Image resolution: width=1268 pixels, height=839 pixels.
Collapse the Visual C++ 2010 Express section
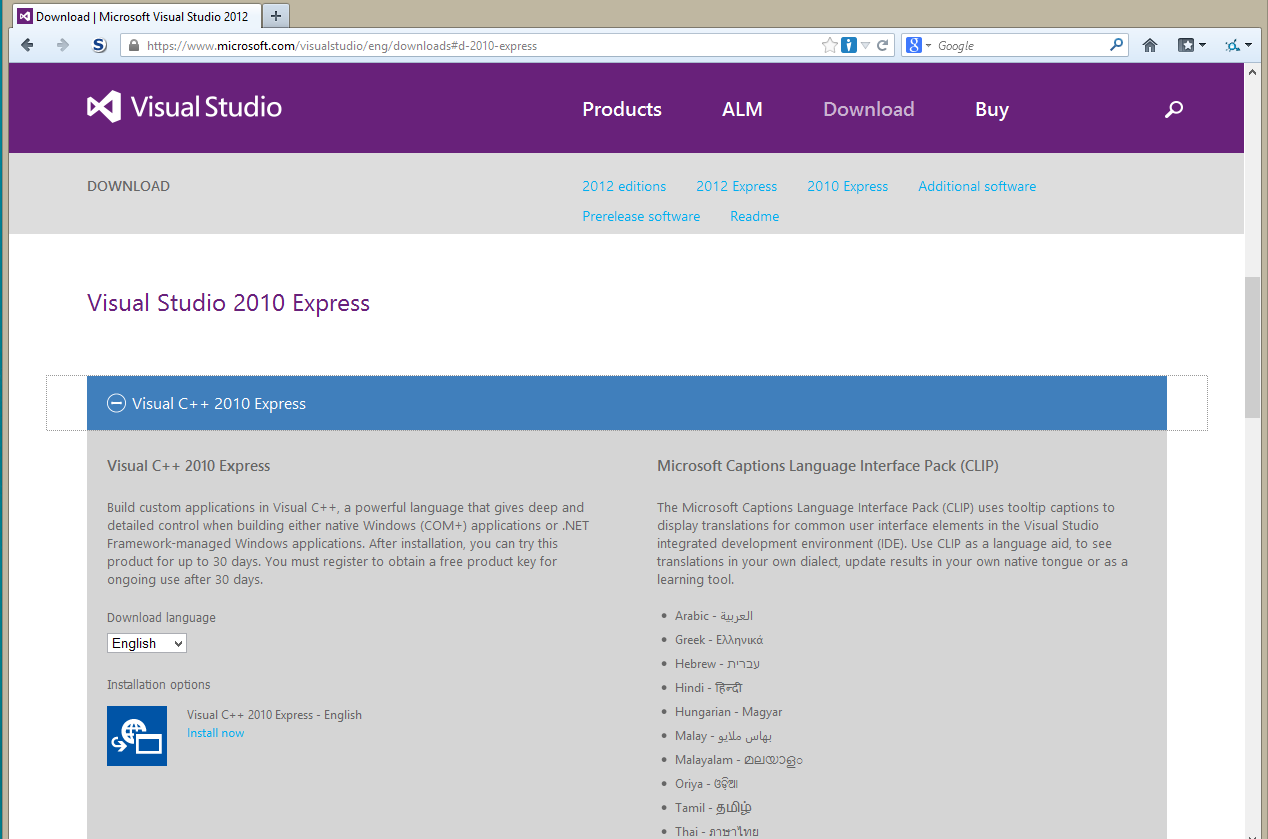click(x=627, y=403)
